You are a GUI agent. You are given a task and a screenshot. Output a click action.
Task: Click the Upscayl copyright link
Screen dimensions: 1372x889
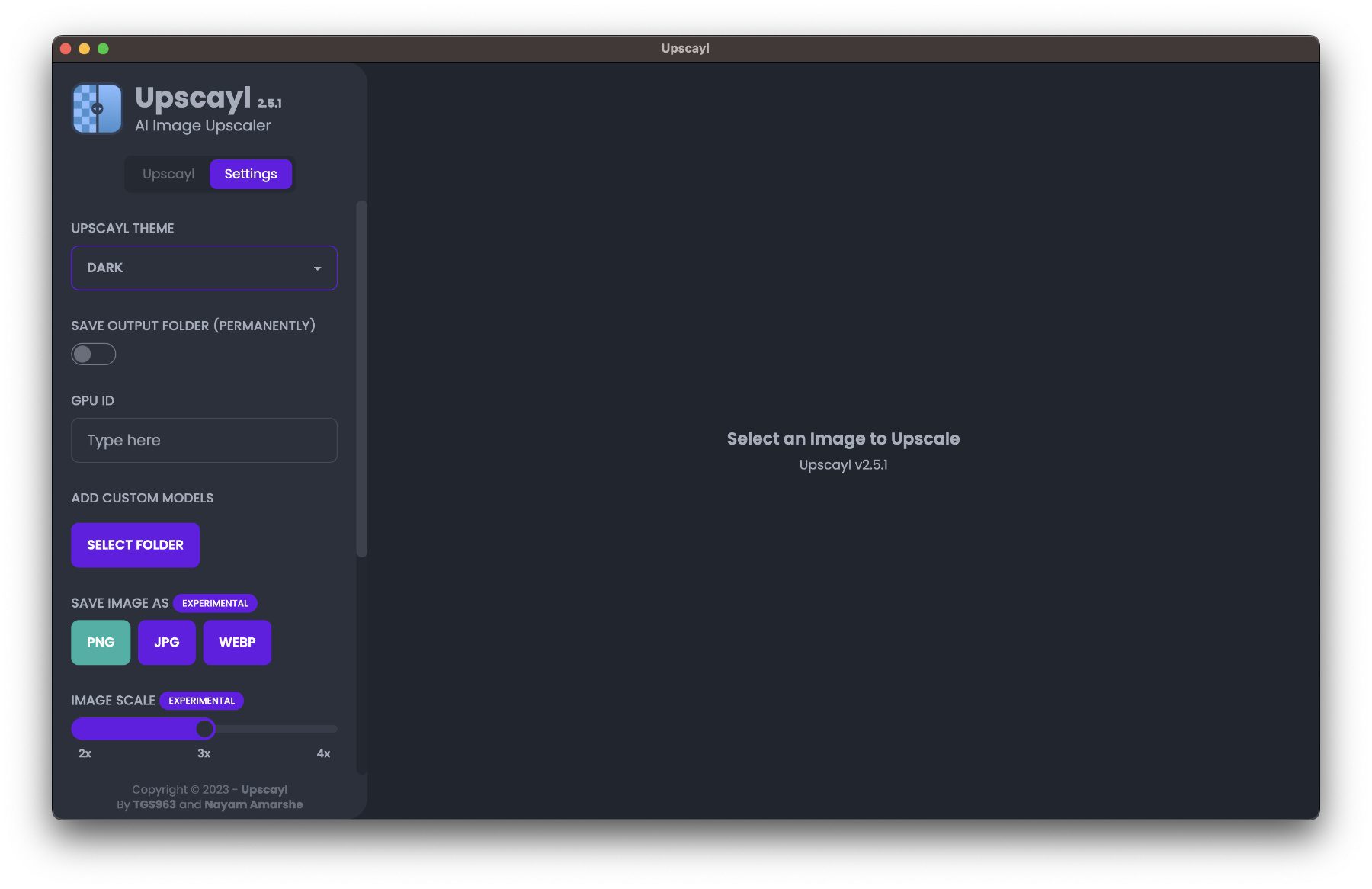point(264,789)
